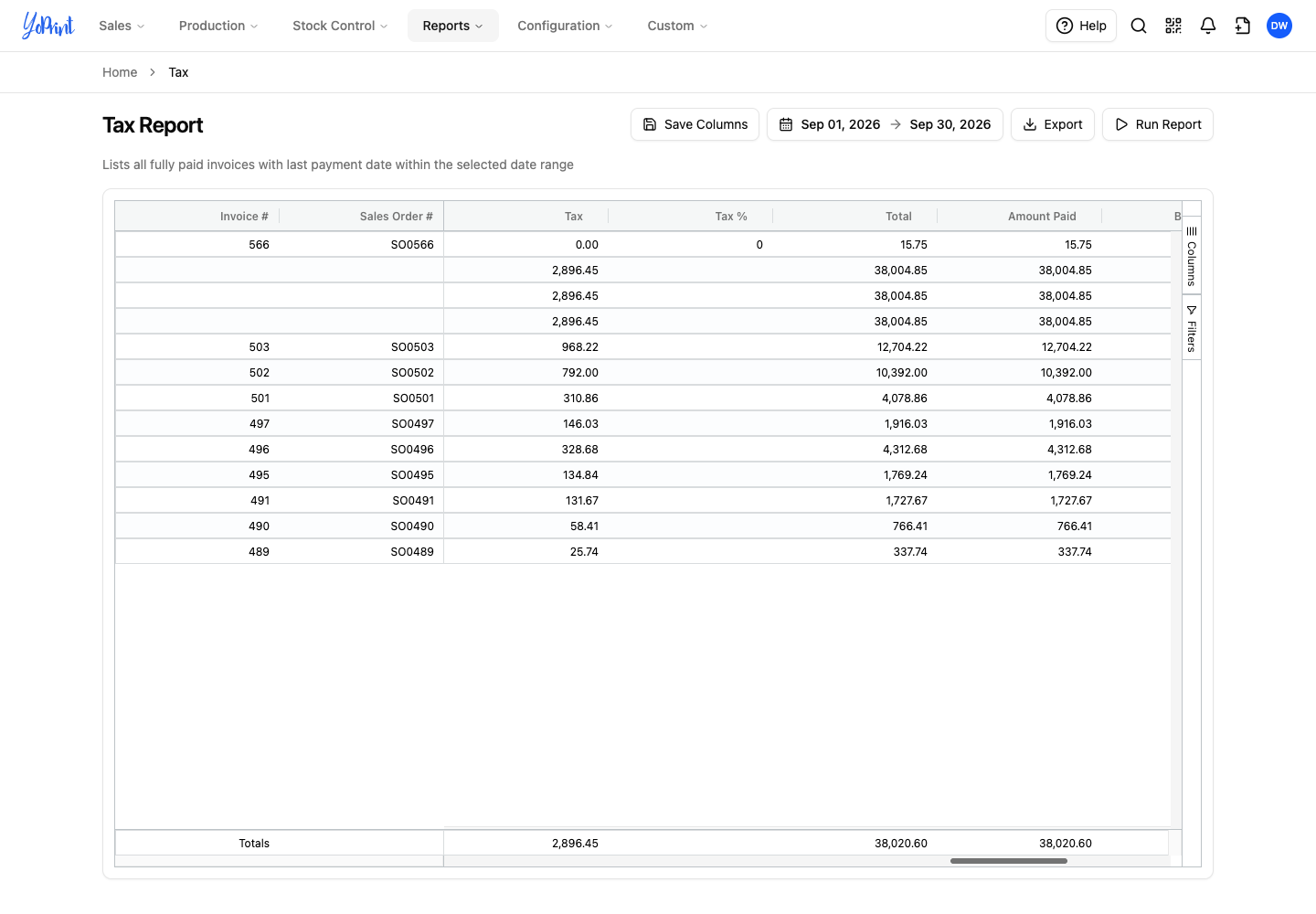Screen dimensions: 1316x914
Task: Sort by Invoice # column header
Action: 244,217
